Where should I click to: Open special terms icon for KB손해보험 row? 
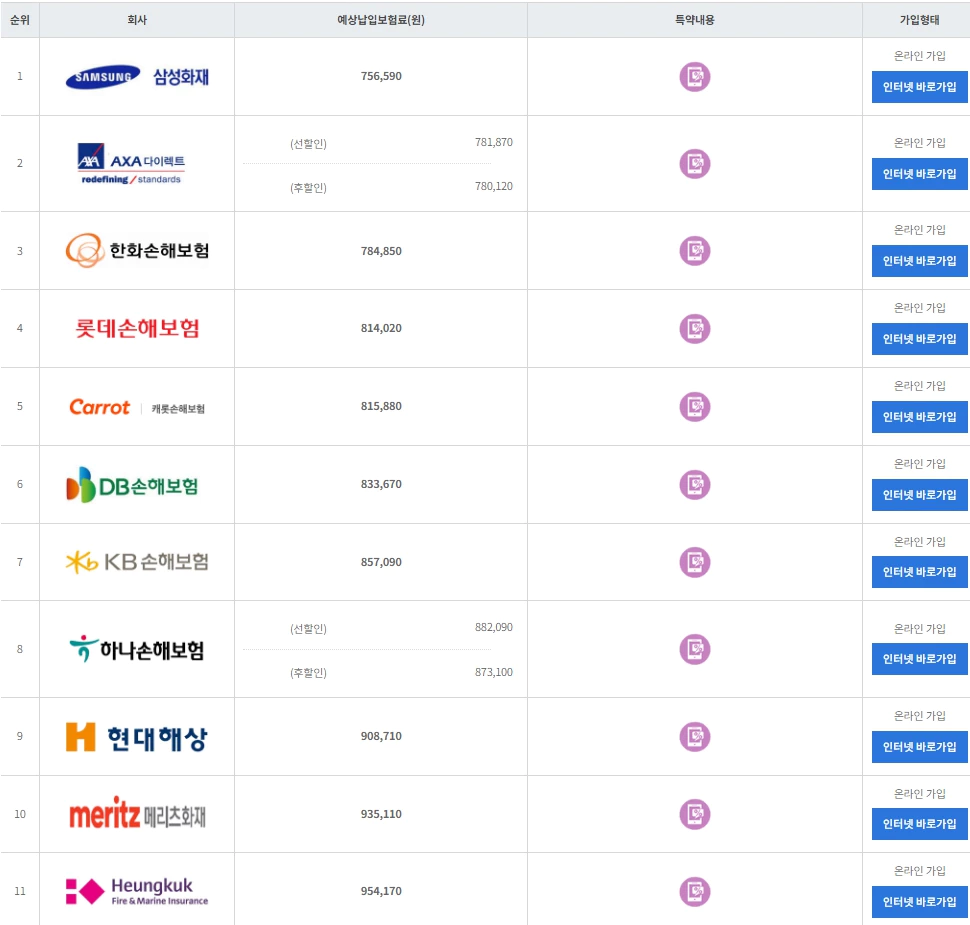(x=695, y=562)
